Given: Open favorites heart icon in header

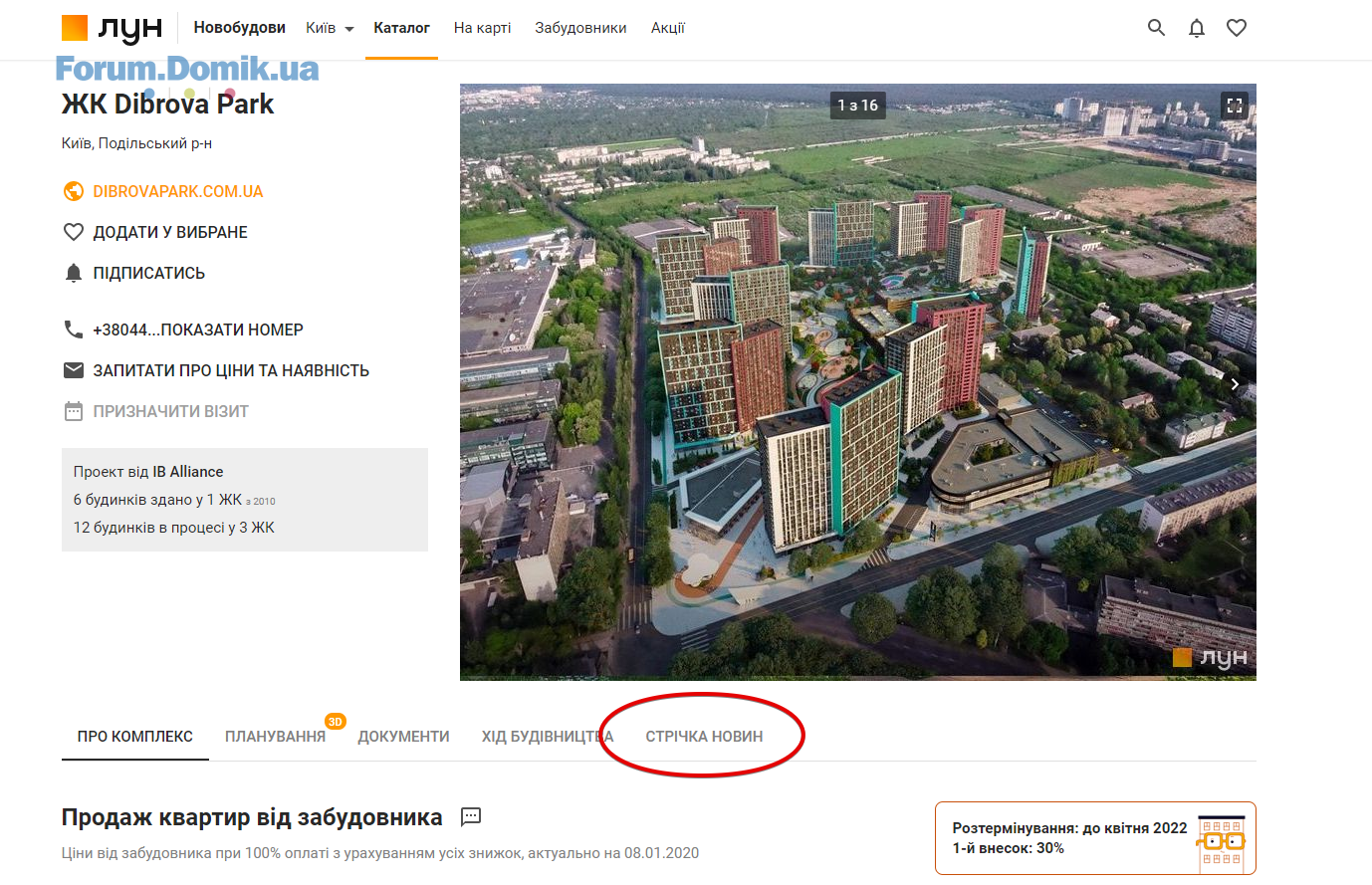Looking at the screenshot, I should 1237,28.
